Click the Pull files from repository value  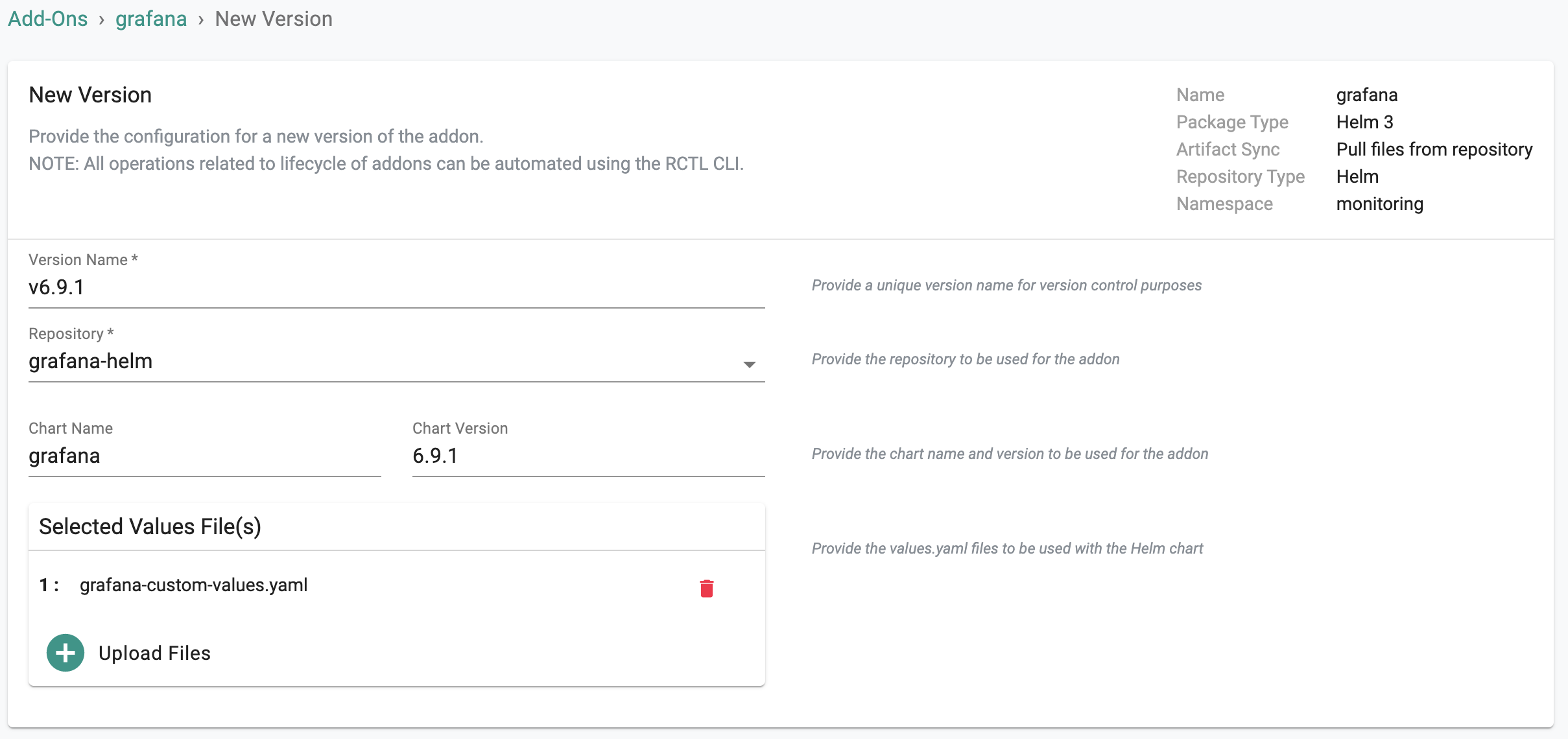pyautogui.click(x=1434, y=150)
